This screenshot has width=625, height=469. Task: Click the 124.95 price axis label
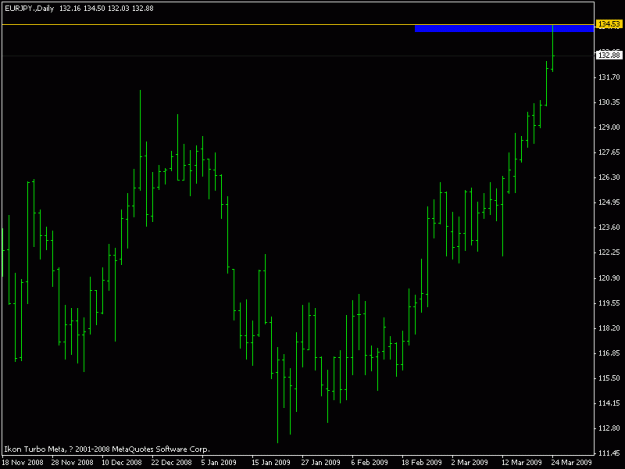click(609, 202)
